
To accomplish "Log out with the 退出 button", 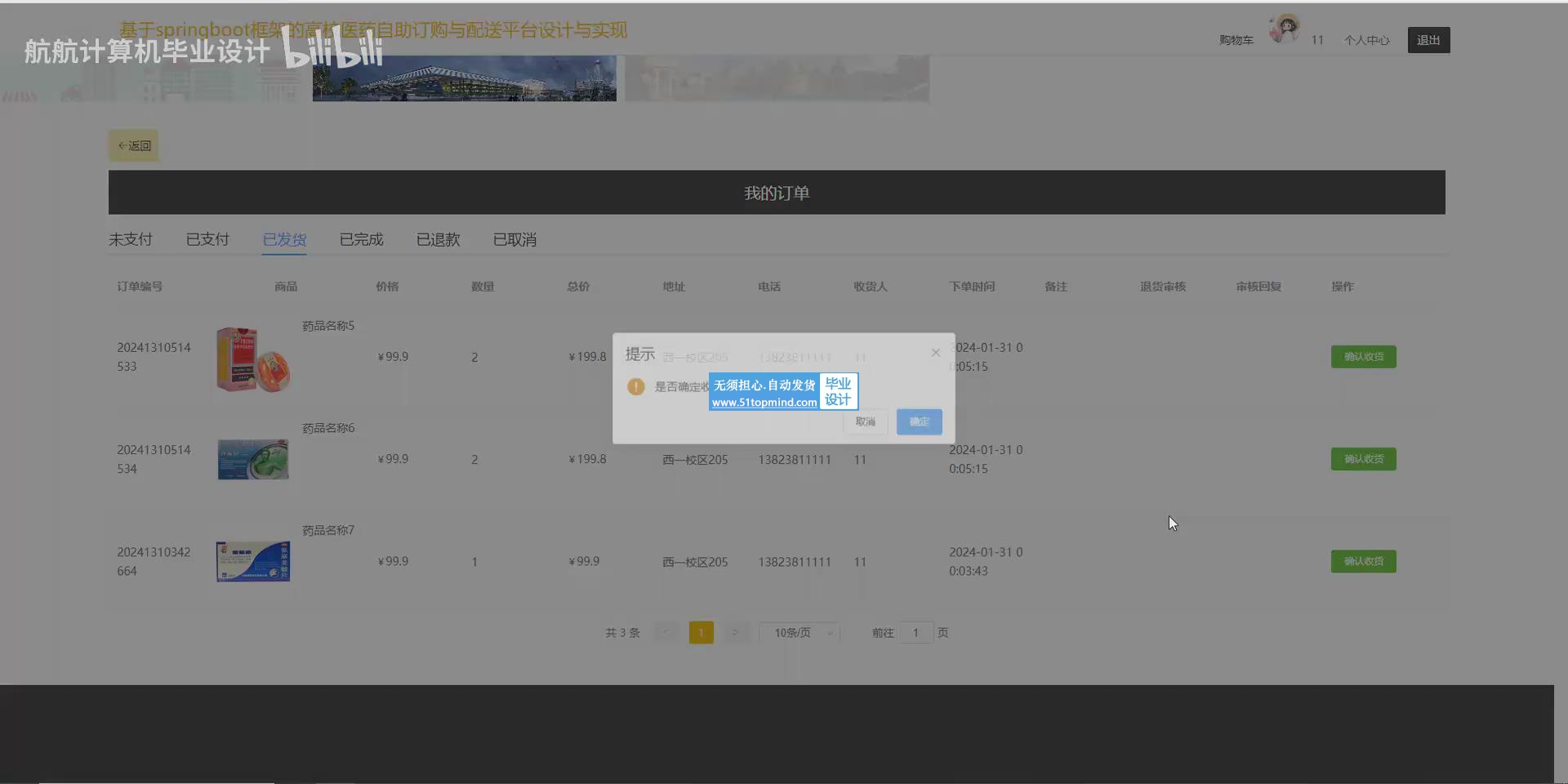I will point(1428,40).
